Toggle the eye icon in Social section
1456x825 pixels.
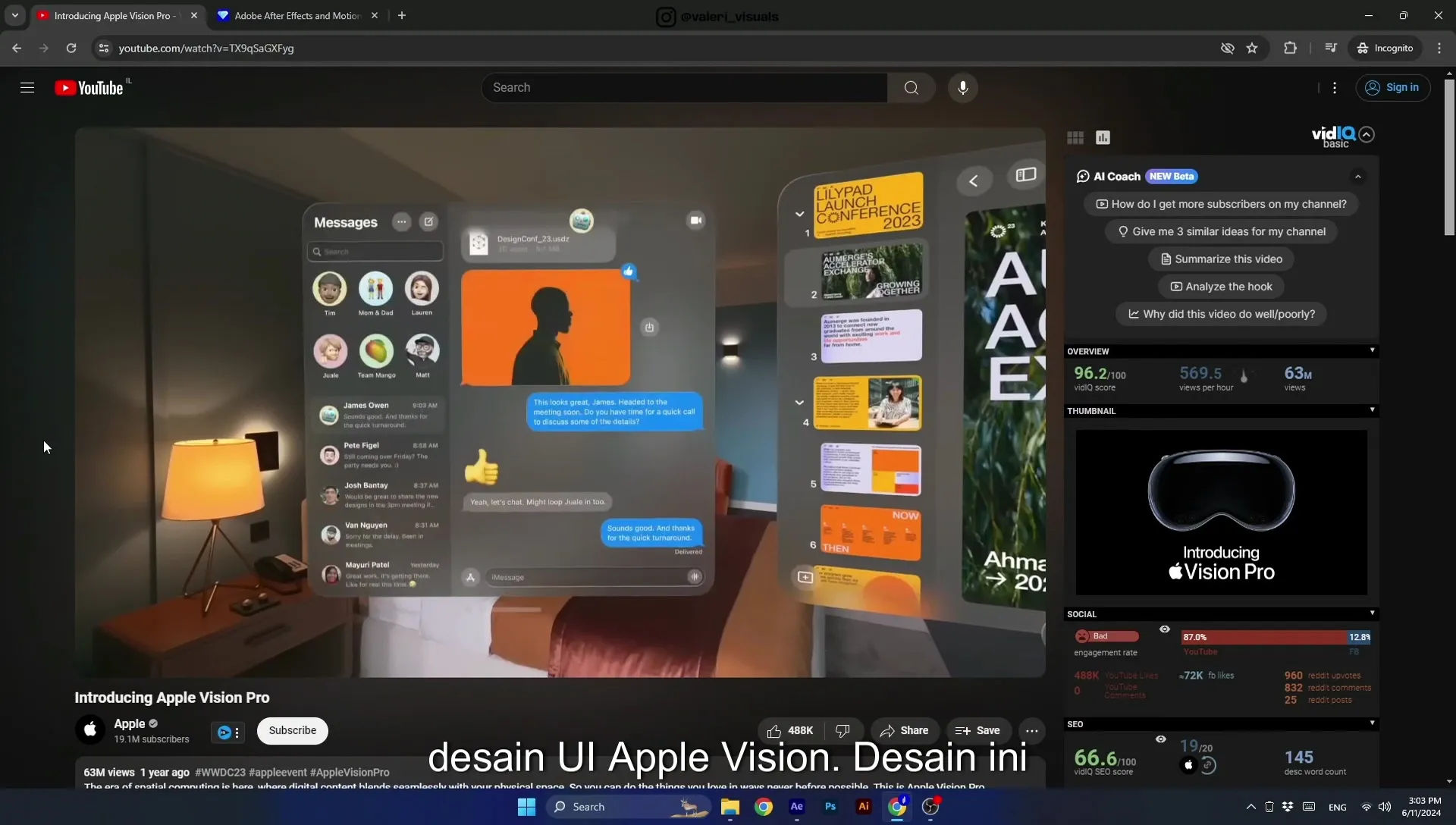[x=1165, y=629]
